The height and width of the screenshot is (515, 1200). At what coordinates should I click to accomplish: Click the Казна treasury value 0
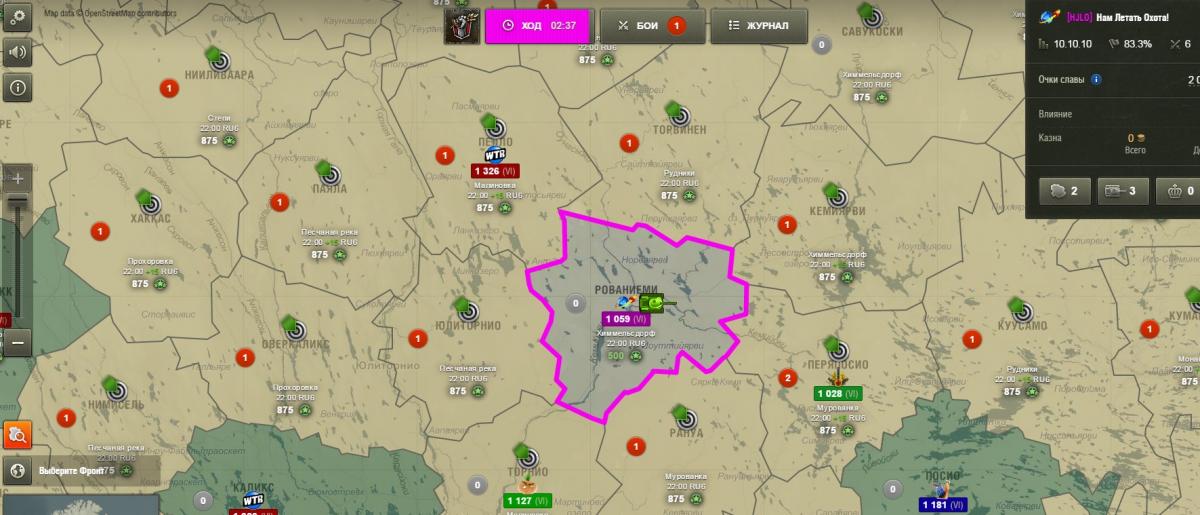1131,137
